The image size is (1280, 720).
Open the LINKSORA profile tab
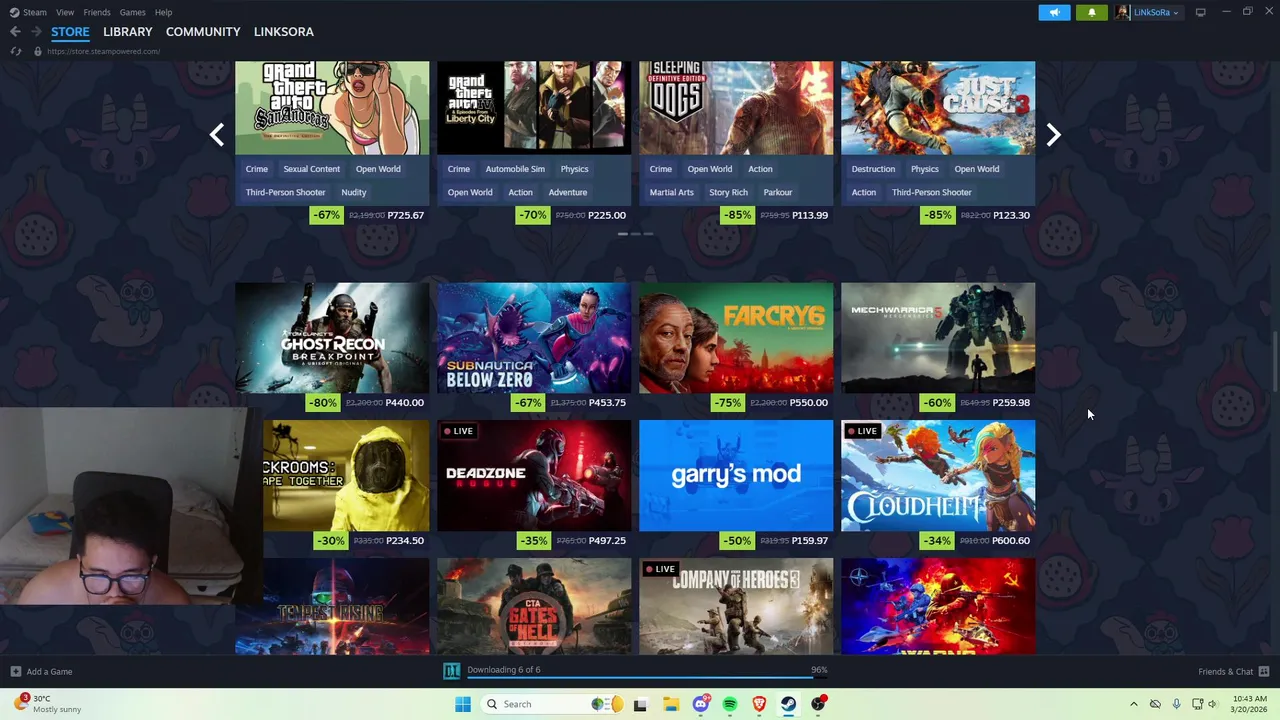pyautogui.click(x=284, y=32)
